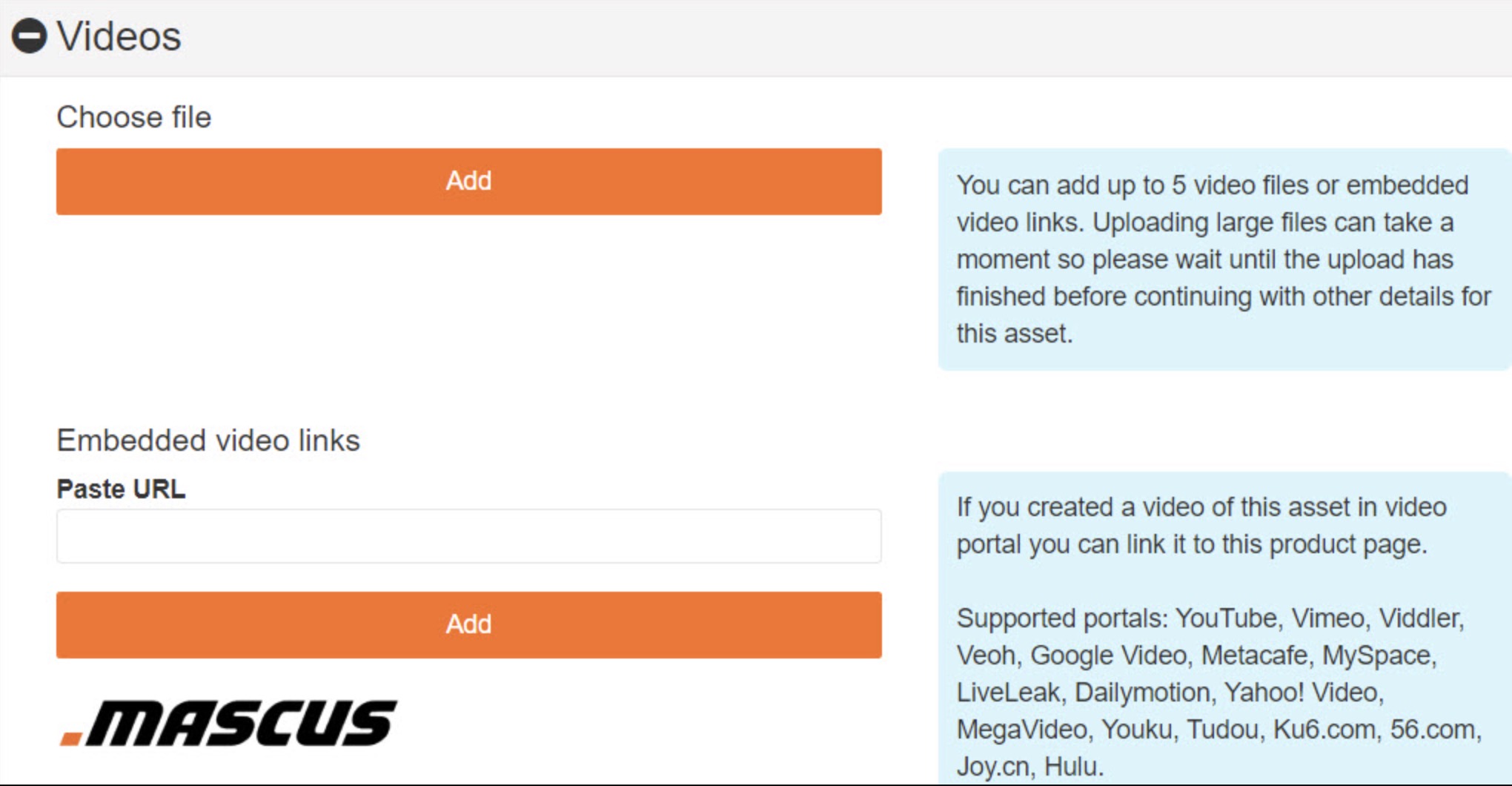Click the Embedded video links heading
The height and width of the screenshot is (786, 1512).
(208, 440)
